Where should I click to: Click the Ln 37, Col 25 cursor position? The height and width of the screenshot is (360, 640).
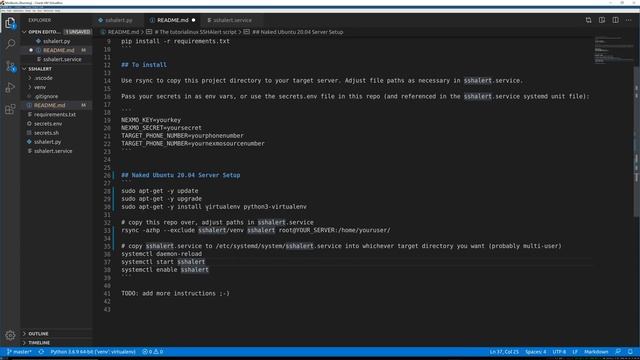pos(504,352)
